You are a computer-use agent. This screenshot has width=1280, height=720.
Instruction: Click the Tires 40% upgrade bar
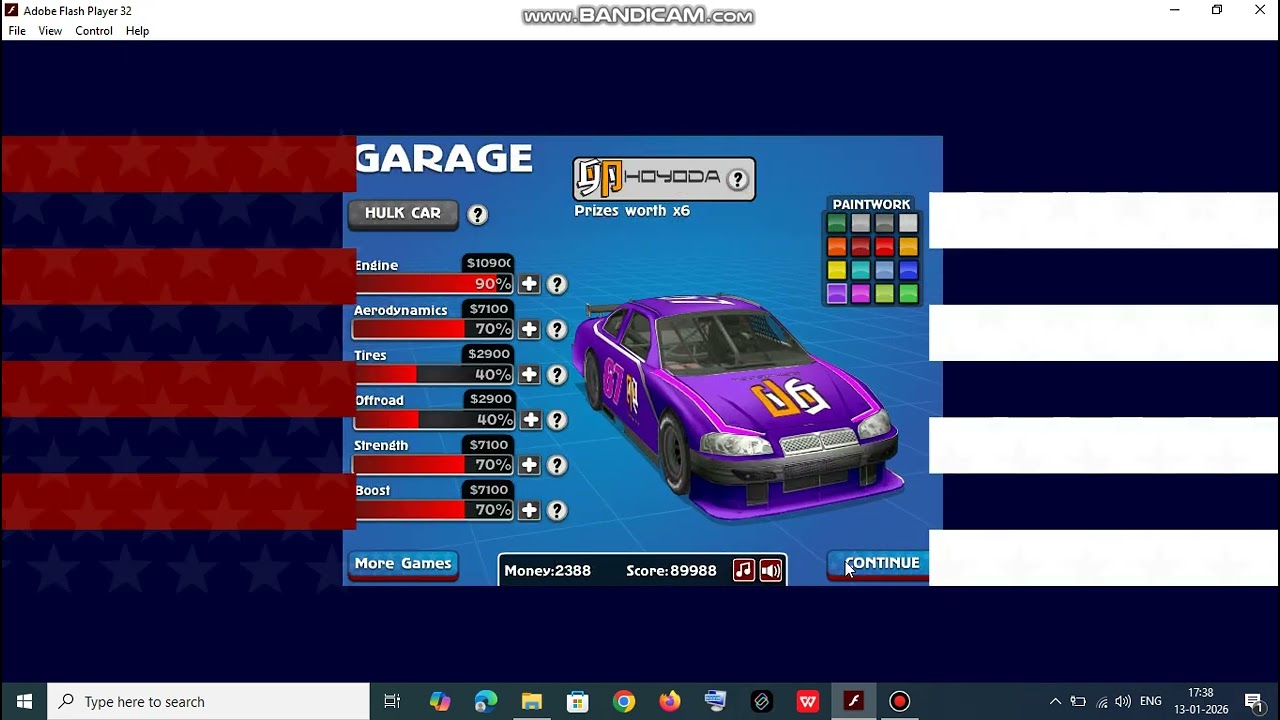coord(434,374)
